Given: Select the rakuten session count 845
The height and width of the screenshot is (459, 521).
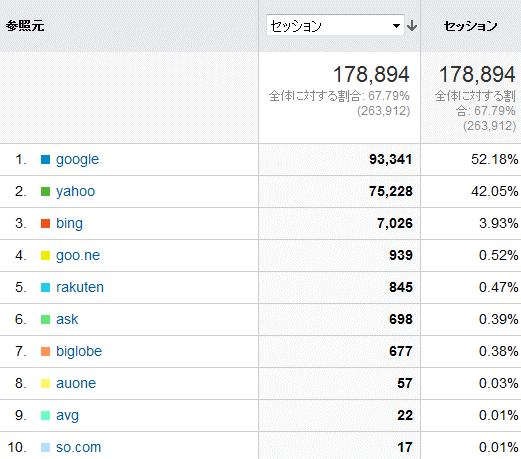Looking at the screenshot, I should (x=401, y=287).
